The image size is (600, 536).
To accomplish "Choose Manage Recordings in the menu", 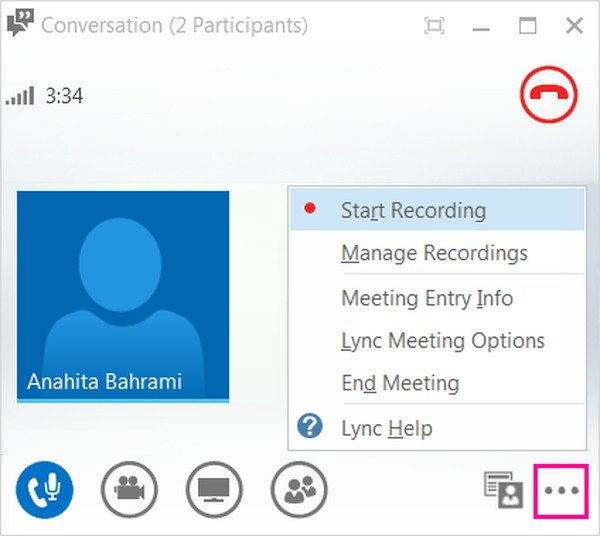I will coord(434,253).
